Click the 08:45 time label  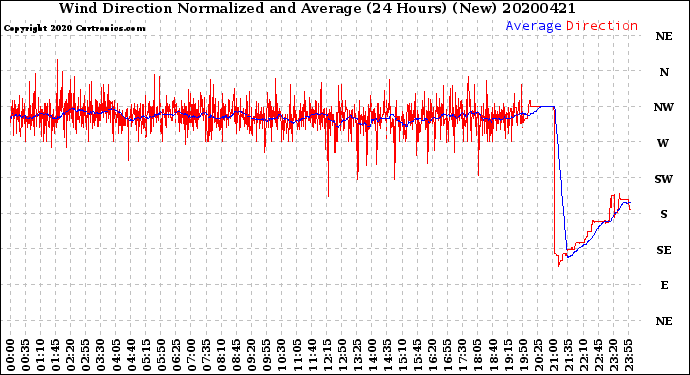pos(237,355)
